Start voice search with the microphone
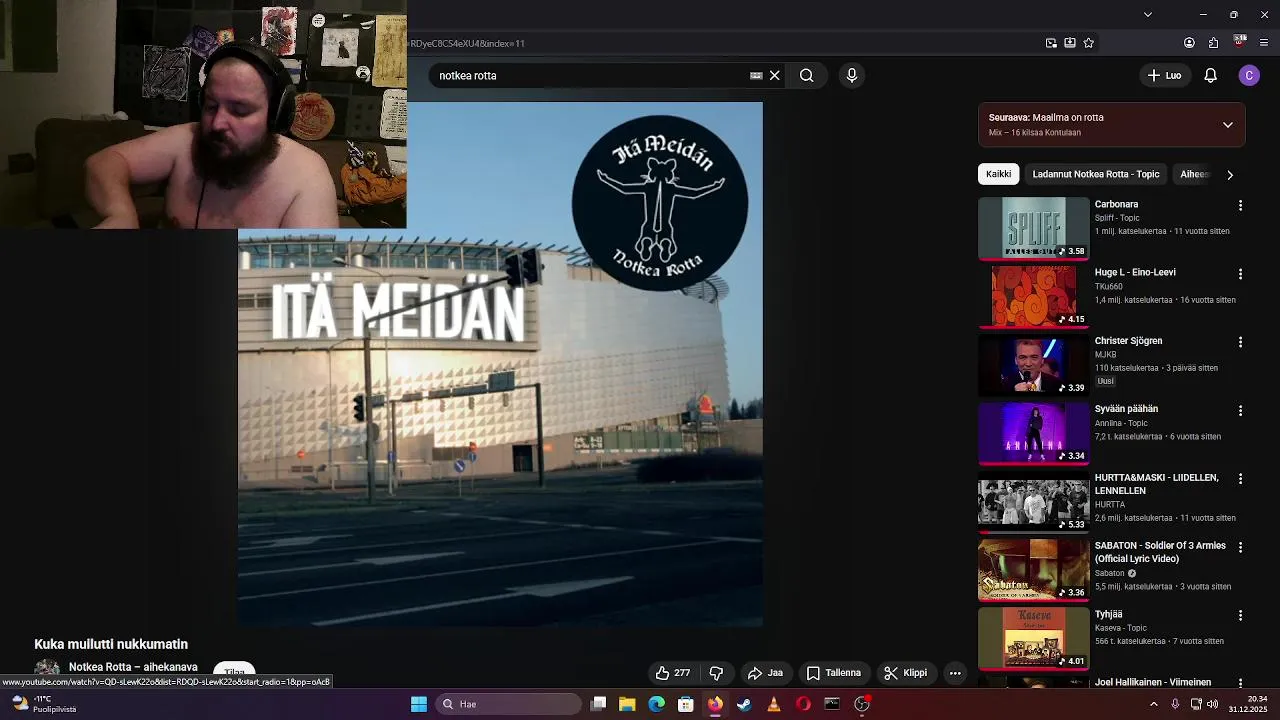 point(852,76)
